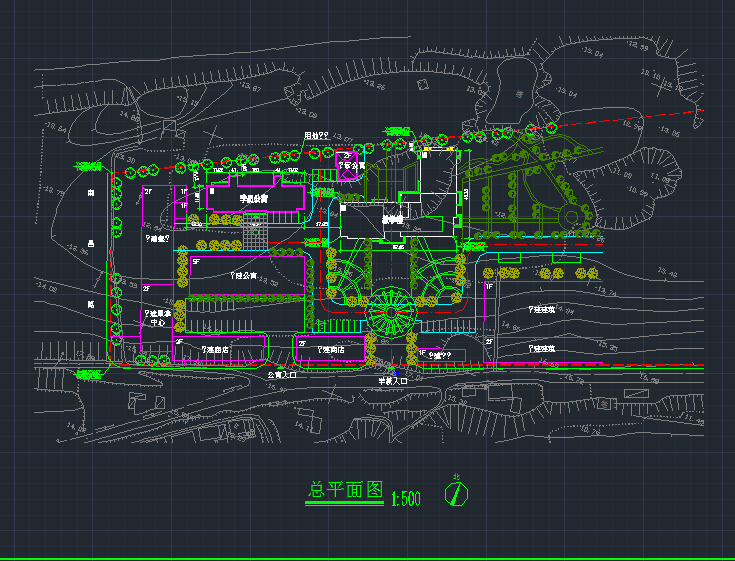Click the magenta outlined teaching building at top
This screenshot has width=735, height=561.
click(254, 198)
